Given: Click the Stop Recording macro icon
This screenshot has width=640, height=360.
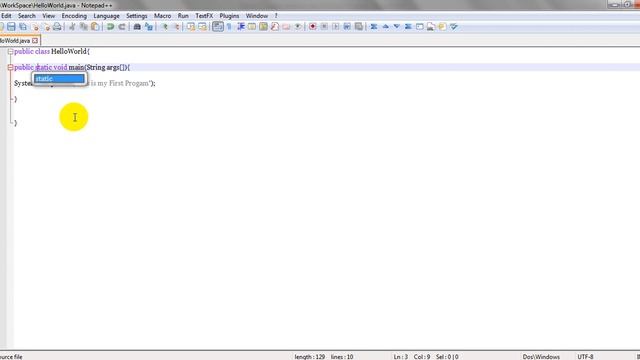Looking at the screenshot, I should click(324, 27).
